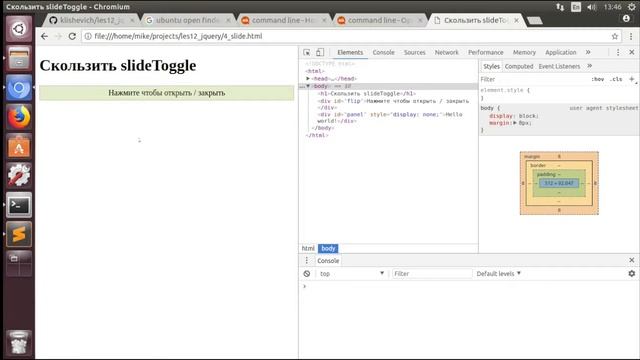Select the Console drawer tab
Screen dimensions: 640x360
pos(328,260)
